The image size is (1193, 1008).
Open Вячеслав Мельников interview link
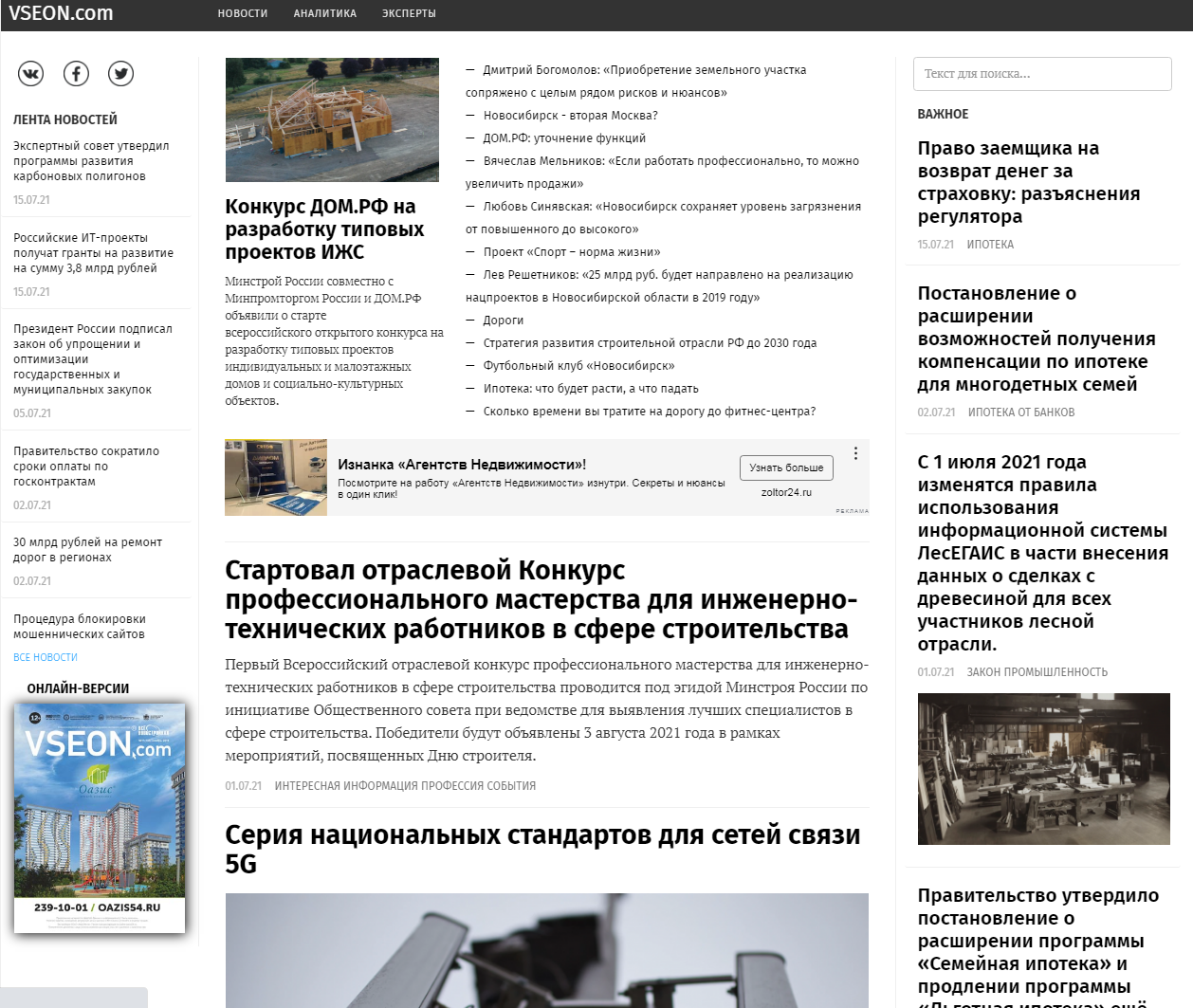[x=662, y=173]
